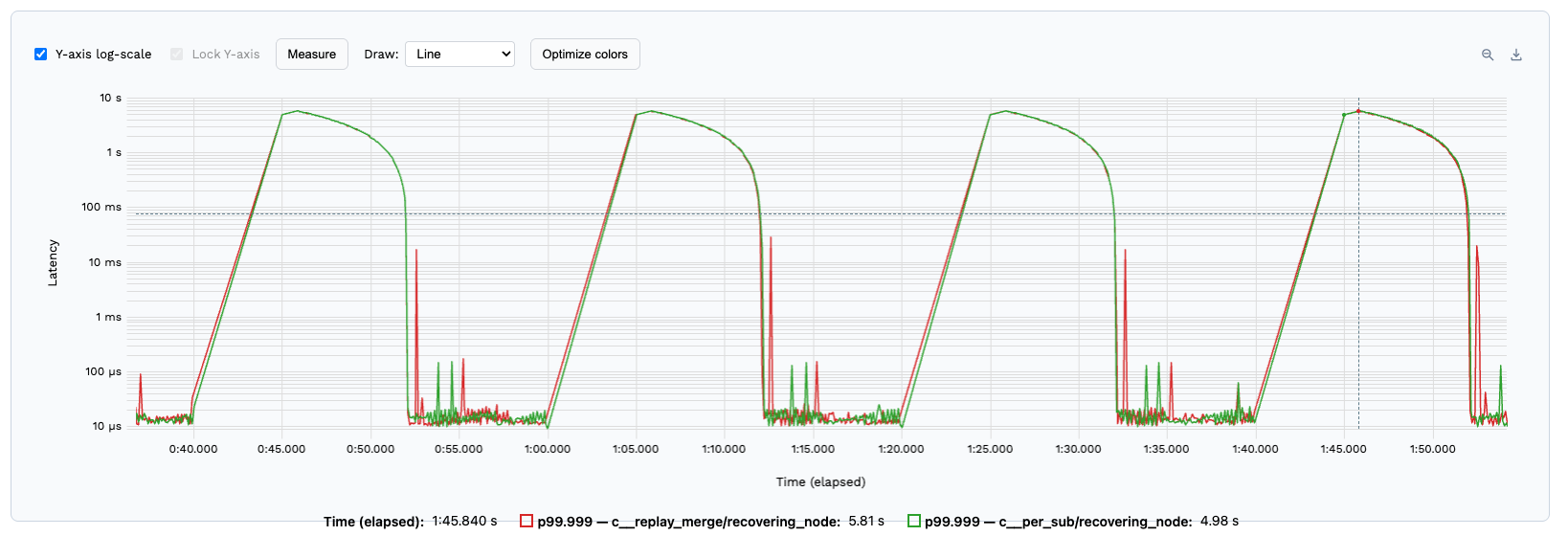
Task: Click the 4.98 s readout value
Action: 1220,522
